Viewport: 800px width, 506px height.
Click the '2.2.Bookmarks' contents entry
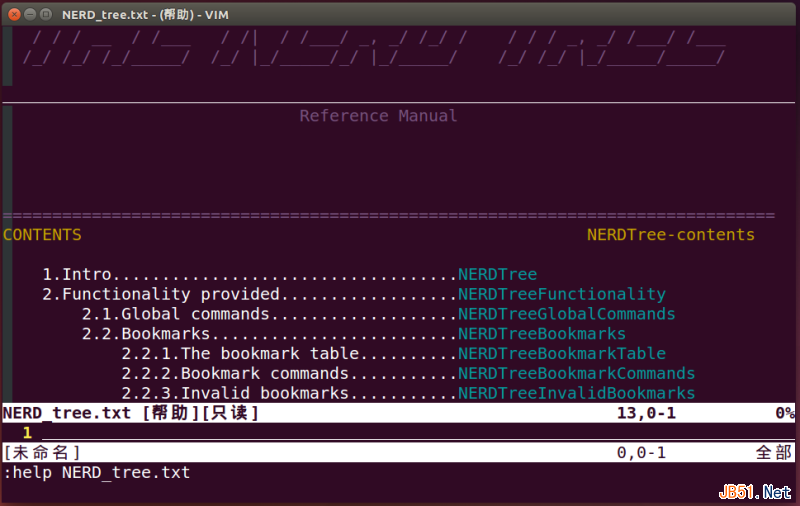[146, 334]
